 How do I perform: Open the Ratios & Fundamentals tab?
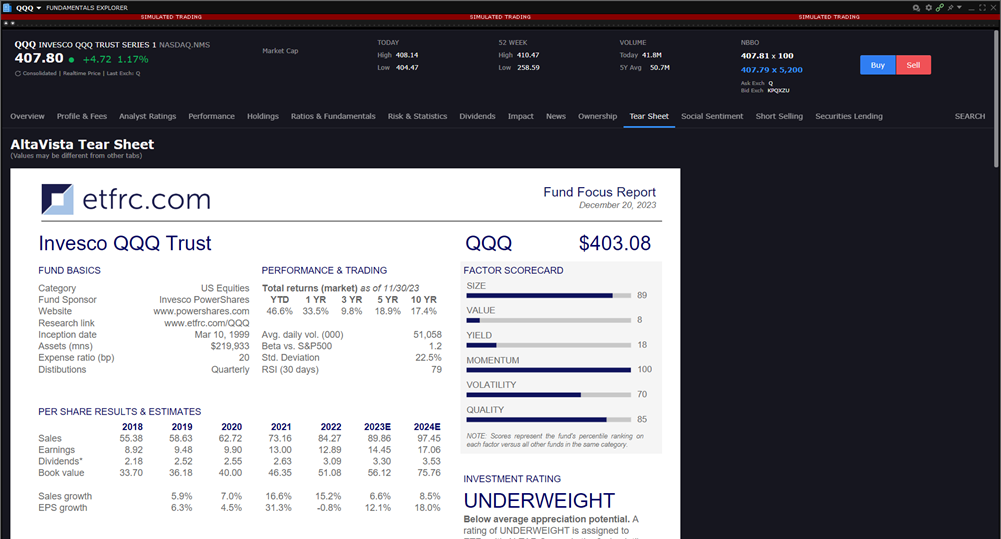click(333, 116)
